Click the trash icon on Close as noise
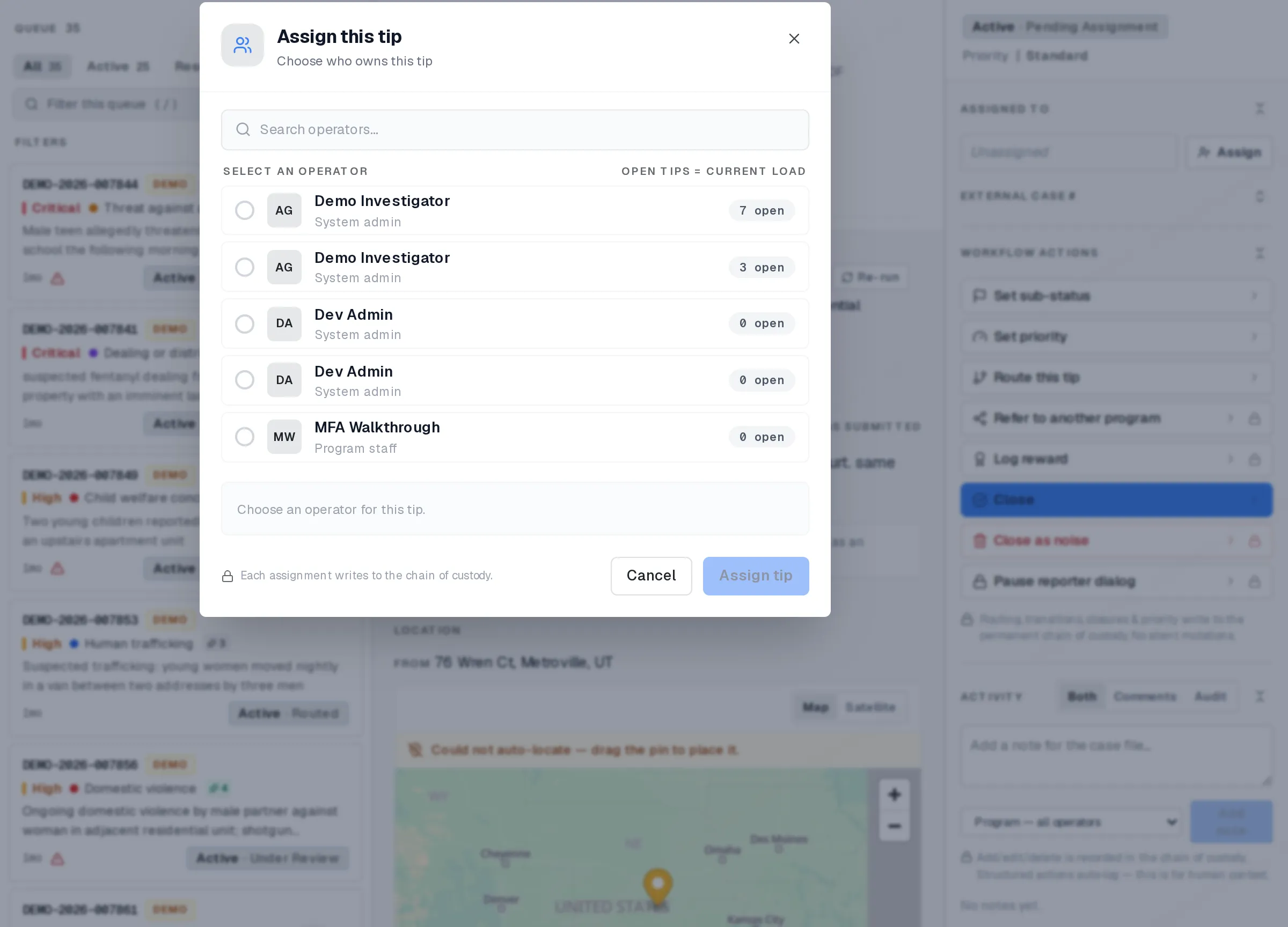Image resolution: width=1288 pixels, height=927 pixels. pyautogui.click(x=979, y=540)
